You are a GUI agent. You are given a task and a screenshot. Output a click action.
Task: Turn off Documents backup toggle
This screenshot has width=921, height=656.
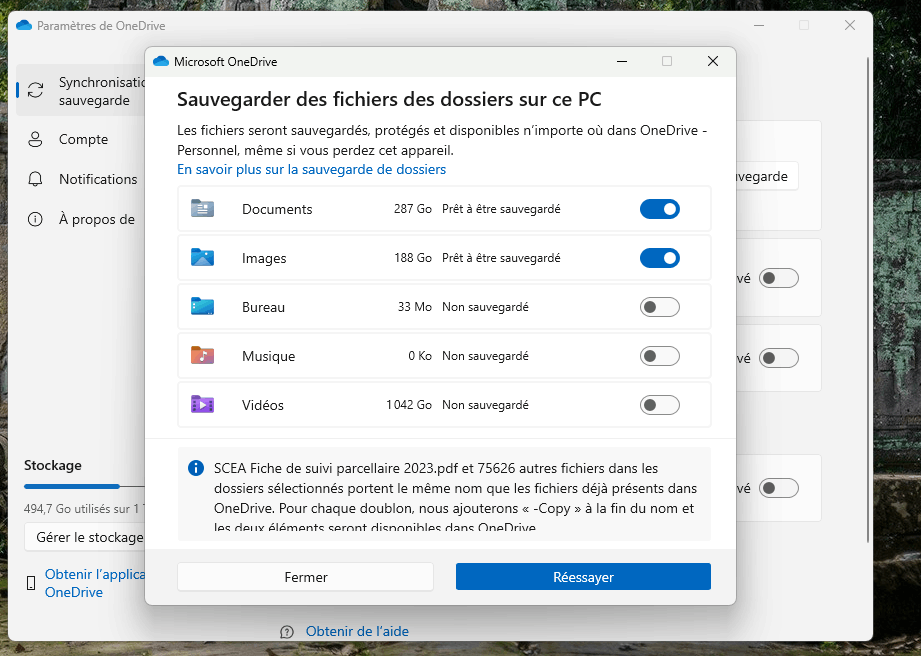click(660, 209)
